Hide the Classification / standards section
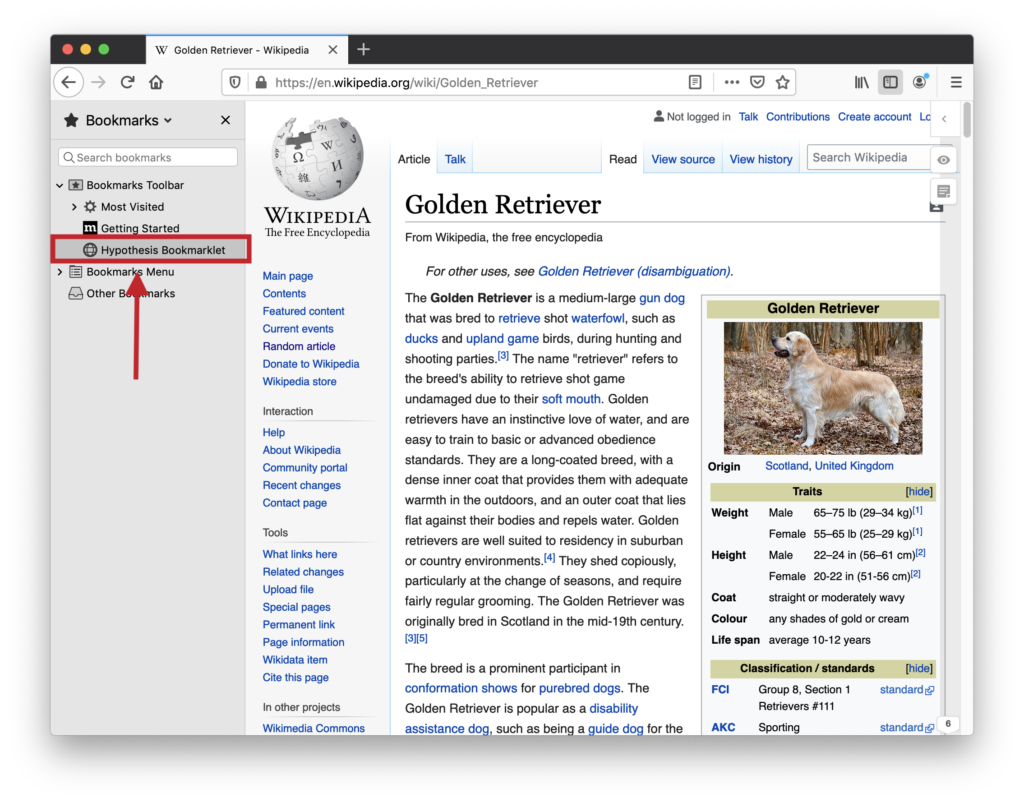Viewport: 1024px width, 802px height. (x=919, y=669)
